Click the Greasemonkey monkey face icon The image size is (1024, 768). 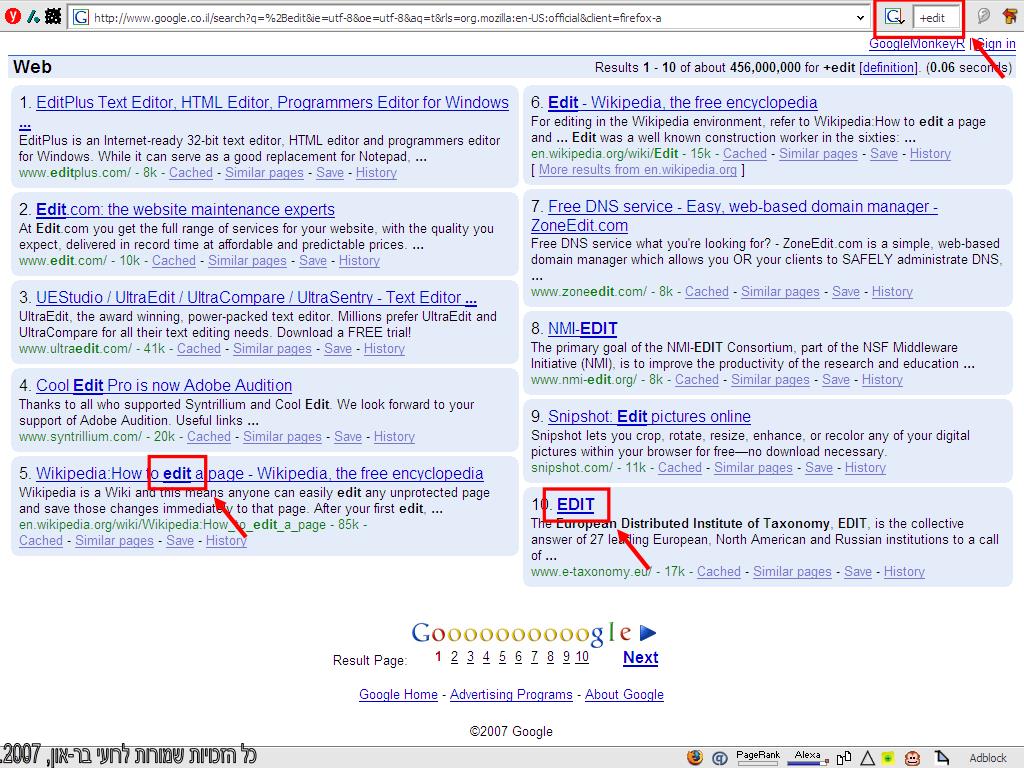[x=912, y=758]
